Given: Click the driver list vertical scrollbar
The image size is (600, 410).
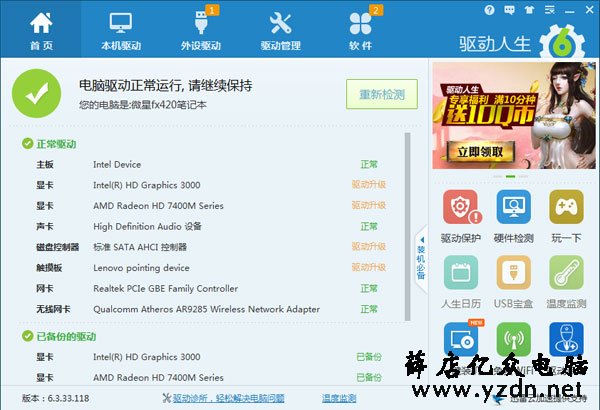Looking at the screenshot, I should click(408, 227).
